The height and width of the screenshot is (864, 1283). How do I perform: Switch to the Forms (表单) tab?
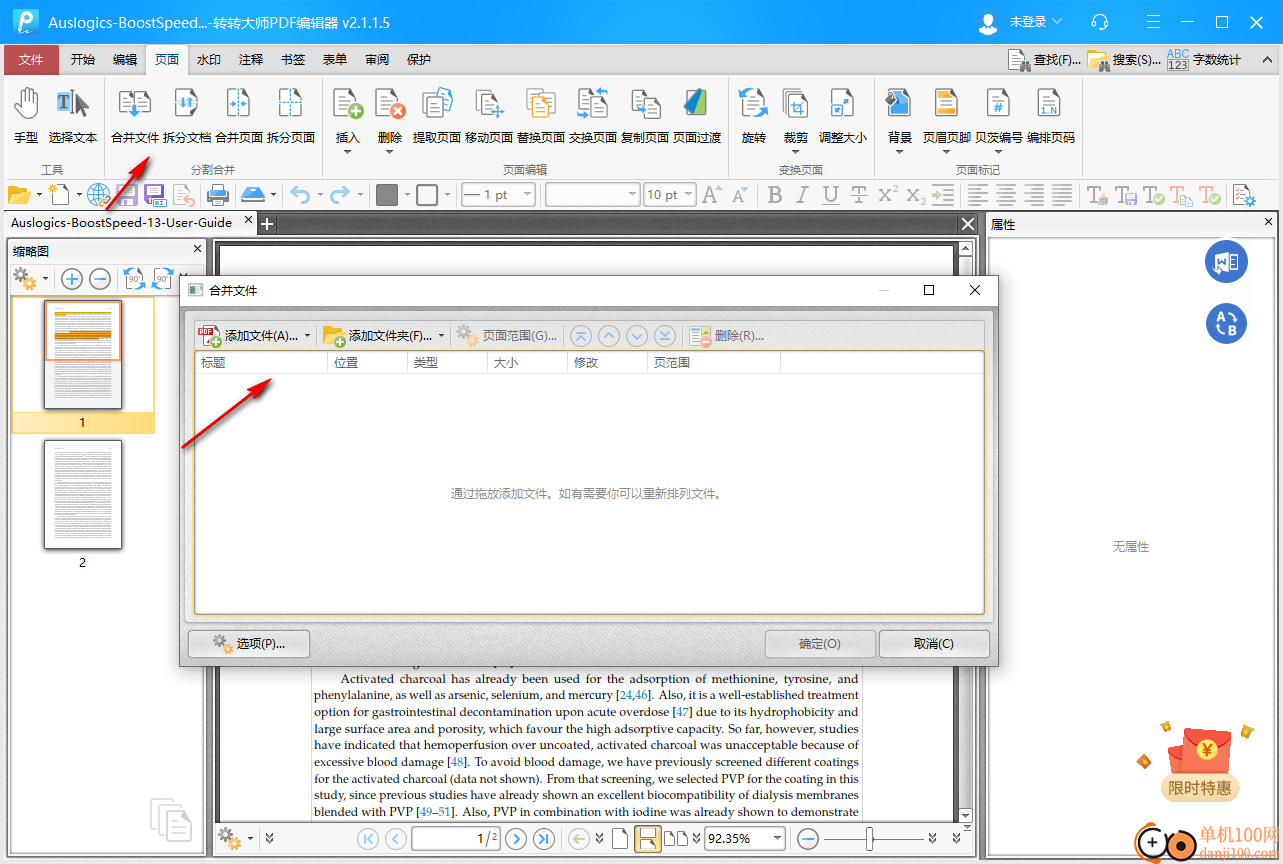coord(335,60)
